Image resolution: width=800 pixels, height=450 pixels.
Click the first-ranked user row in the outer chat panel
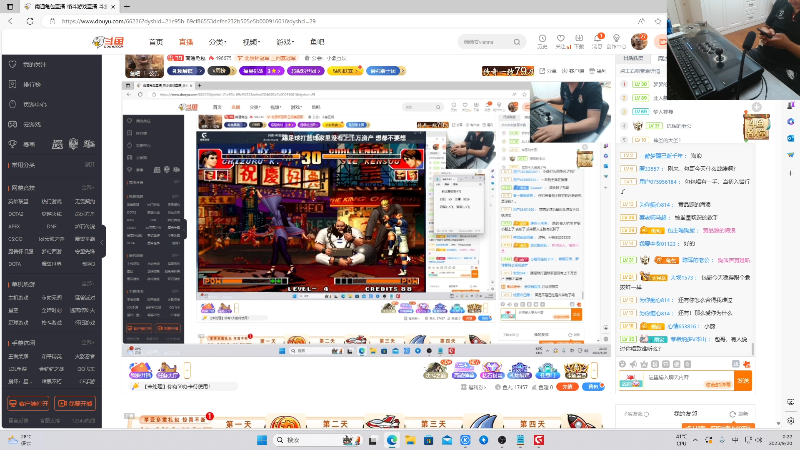(x=645, y=84)
